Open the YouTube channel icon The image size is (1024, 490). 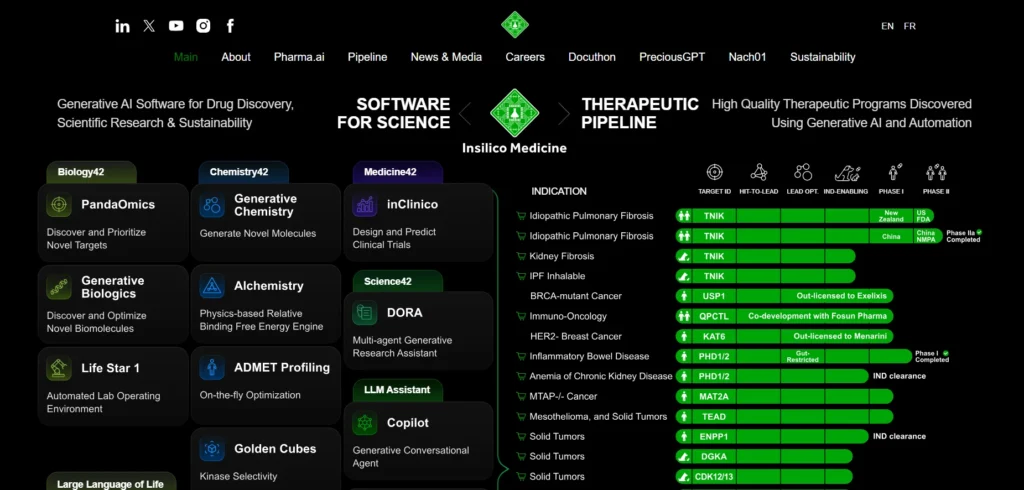[x=176, y=26]
